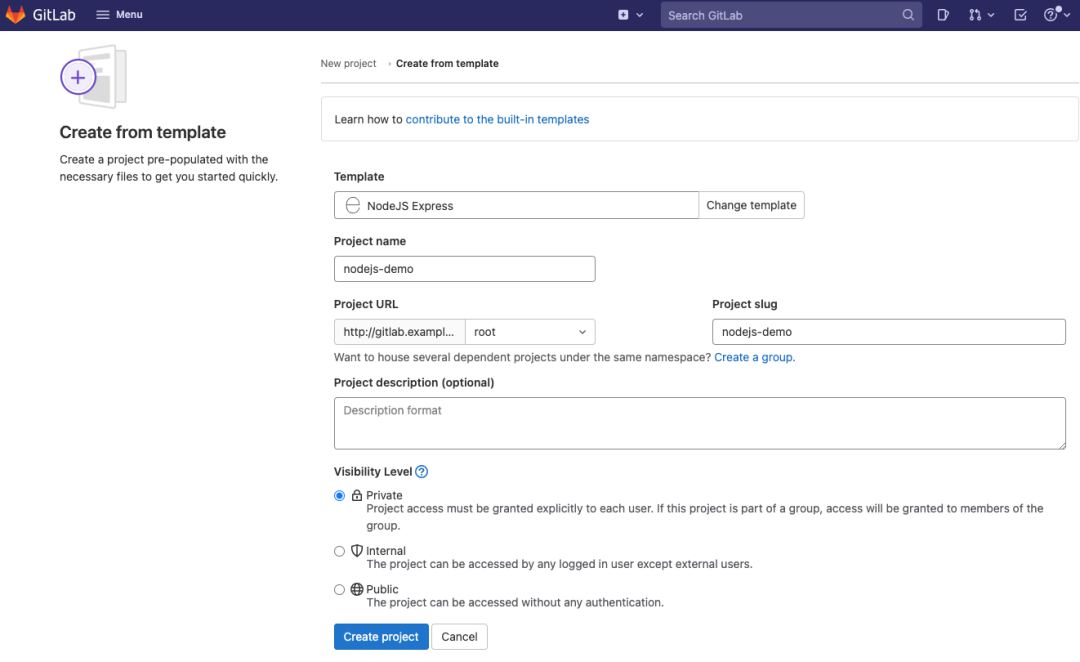Click the Change template button
Screen dimensions: 1080x662
pyautogui.click(x=751, y=205)
